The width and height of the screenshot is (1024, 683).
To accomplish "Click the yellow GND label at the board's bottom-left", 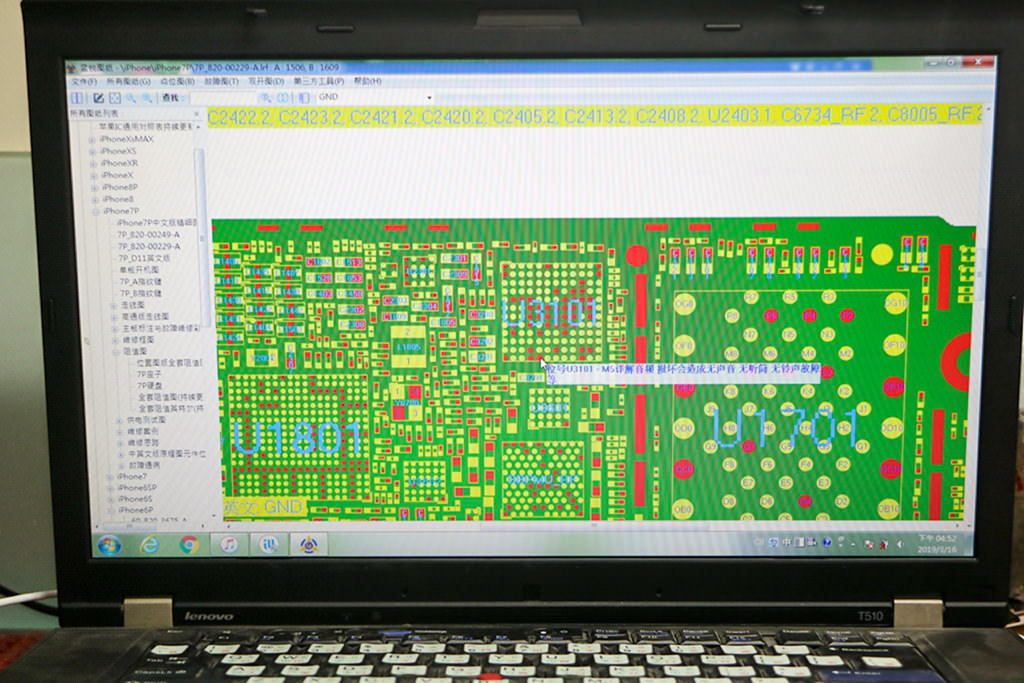I will tap(264, 507).
